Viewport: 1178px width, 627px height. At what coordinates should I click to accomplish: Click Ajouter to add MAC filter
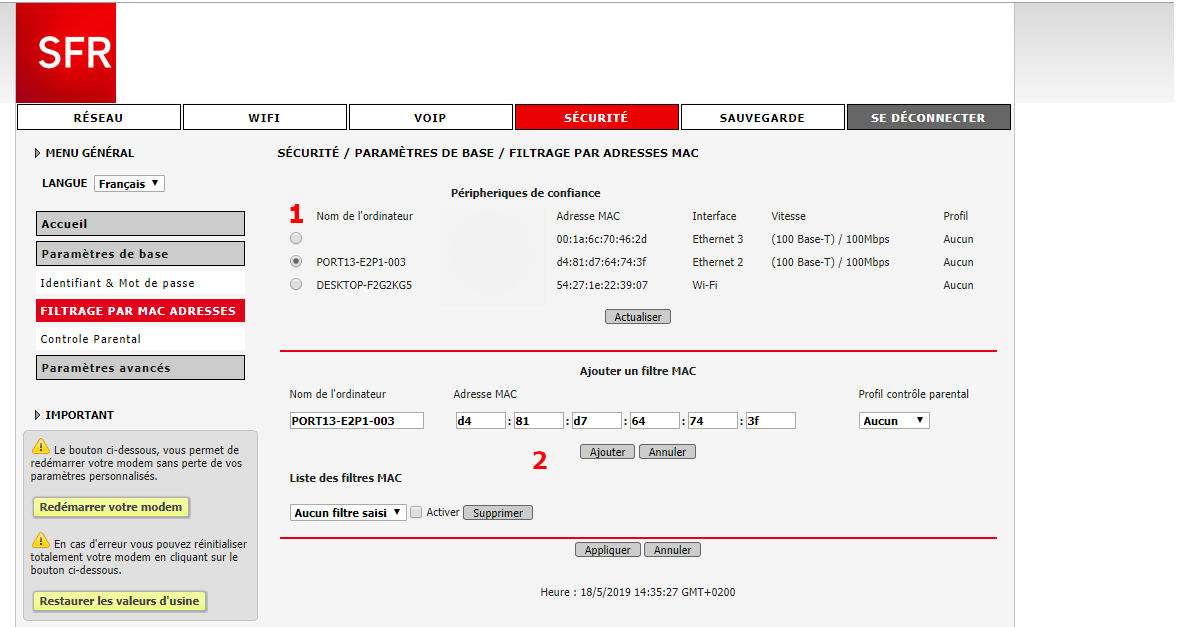[607, 452]
